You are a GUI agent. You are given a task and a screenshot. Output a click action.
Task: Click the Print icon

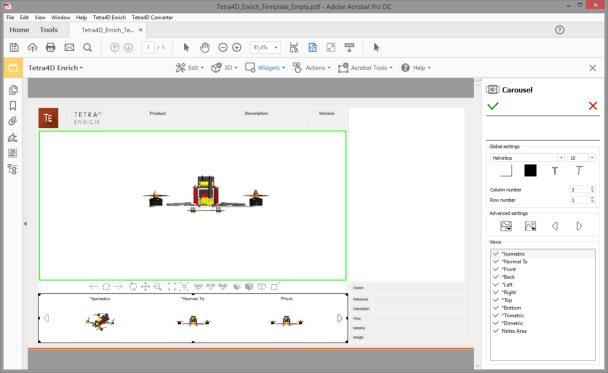[x=50, y=48]
